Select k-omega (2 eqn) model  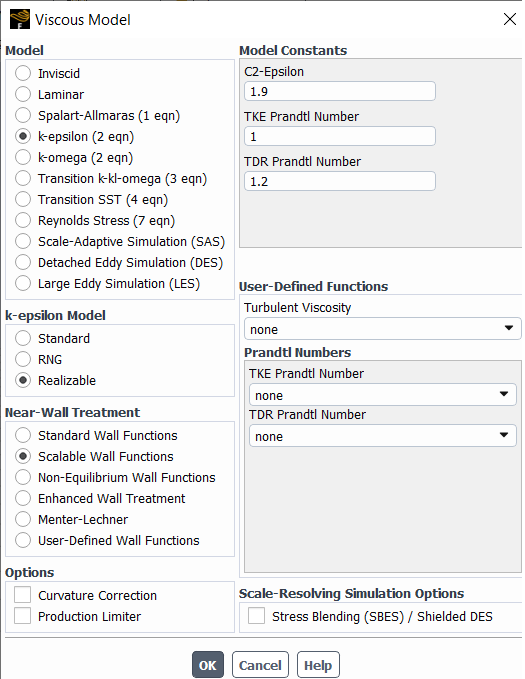[x=74, y=158]
